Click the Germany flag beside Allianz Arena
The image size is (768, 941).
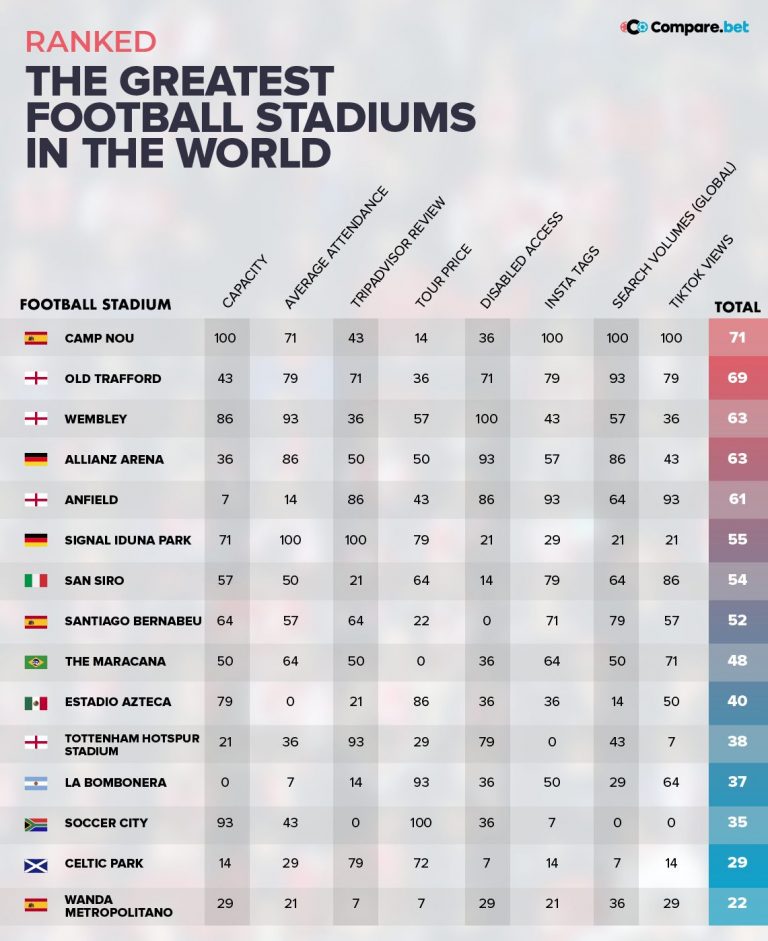[36, 460]
